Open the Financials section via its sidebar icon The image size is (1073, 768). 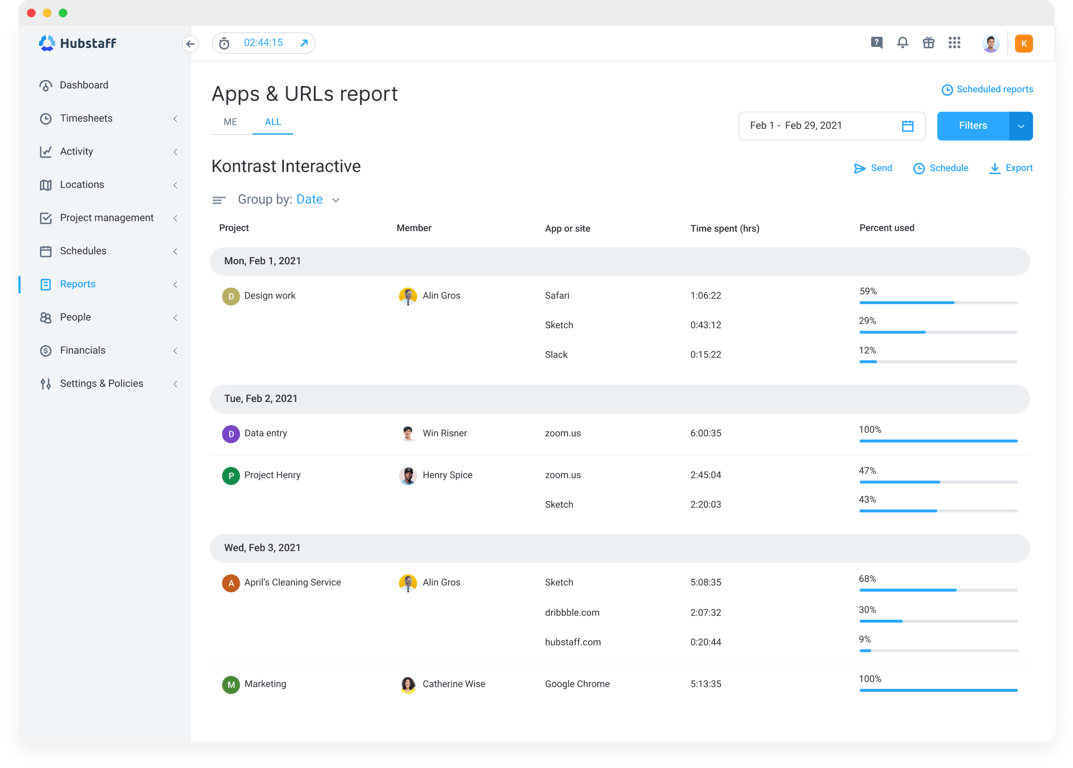point(45,350)
